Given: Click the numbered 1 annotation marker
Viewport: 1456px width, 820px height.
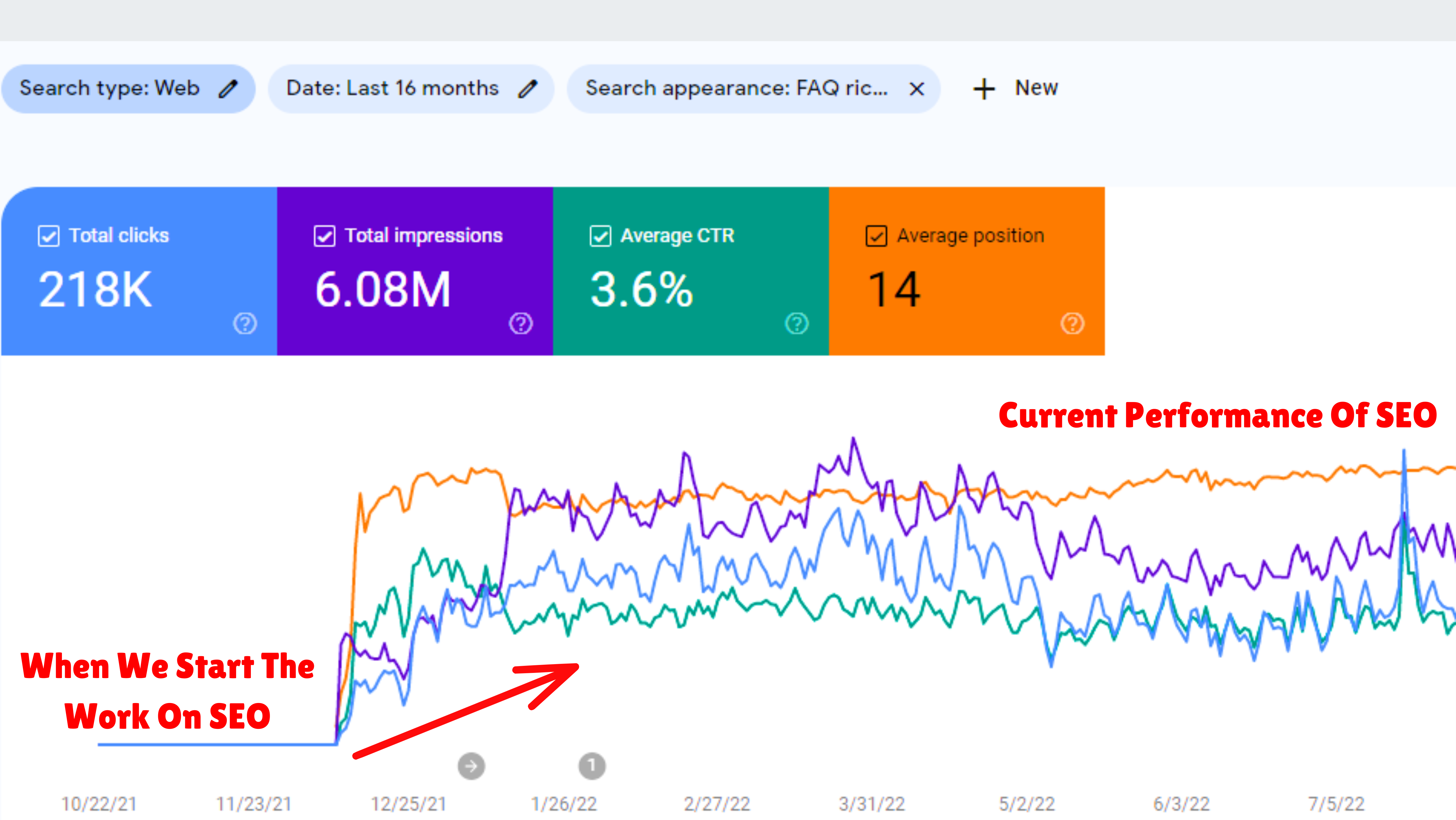Looking at the screenshot, I should (x=591, y=766).
